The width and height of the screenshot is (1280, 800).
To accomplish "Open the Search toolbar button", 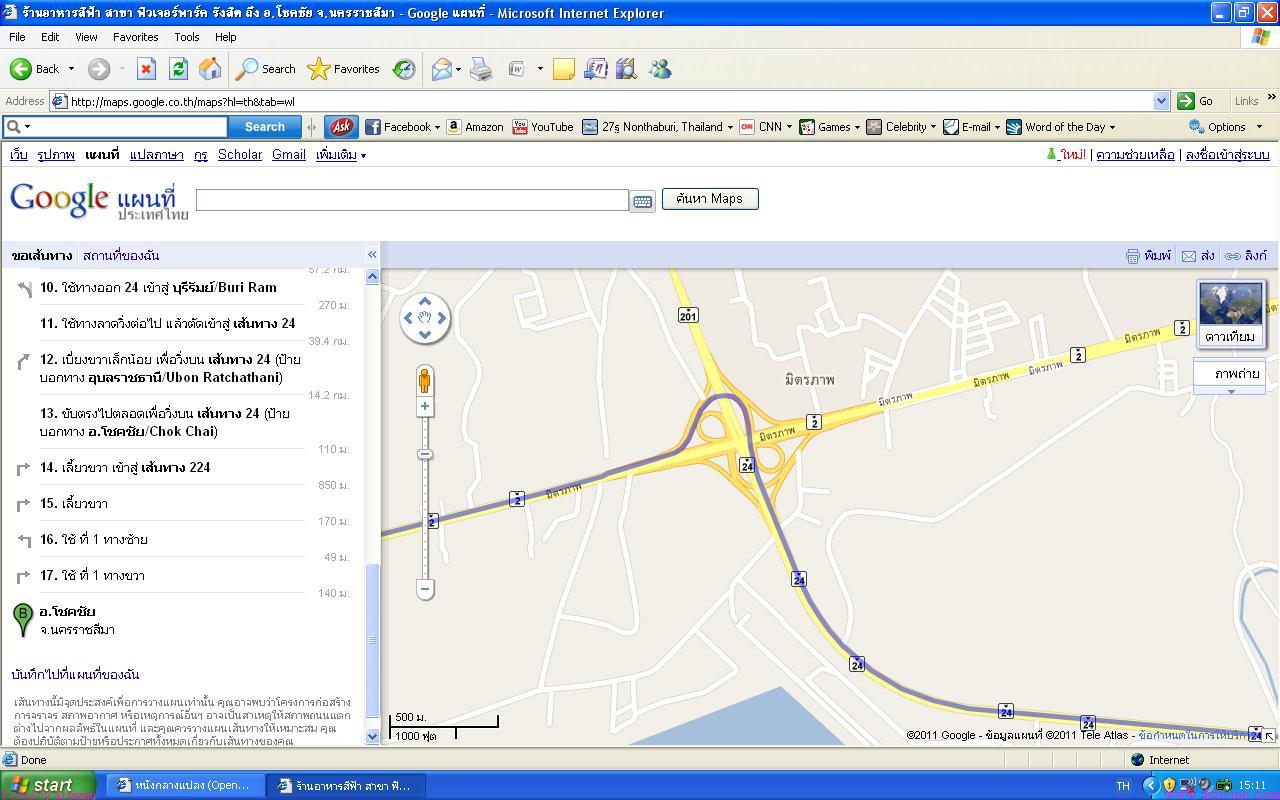I will 265,69.
